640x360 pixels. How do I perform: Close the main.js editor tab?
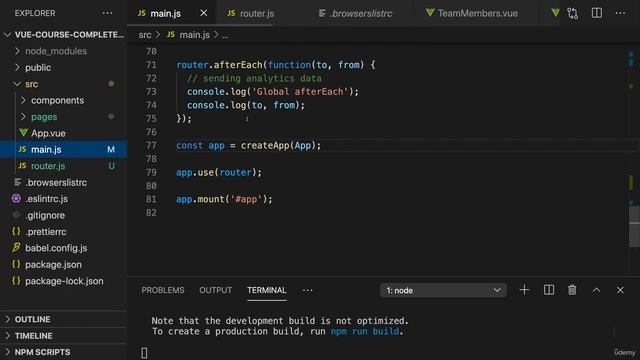204,13
